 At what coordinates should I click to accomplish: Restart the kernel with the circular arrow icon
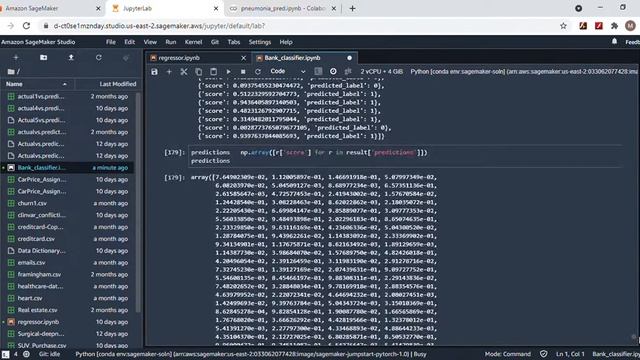coord(258,71)
